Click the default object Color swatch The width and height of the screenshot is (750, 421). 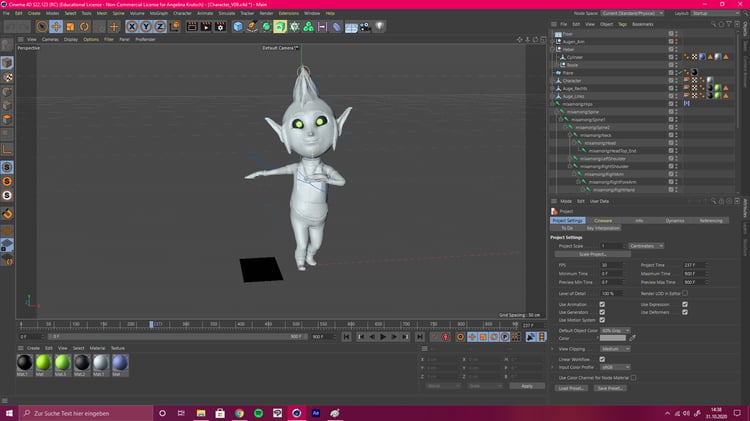coord(613,338)
